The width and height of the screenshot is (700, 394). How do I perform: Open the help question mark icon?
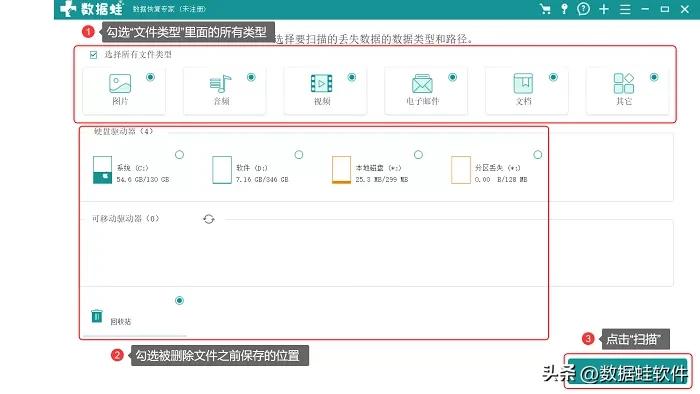pos(583,9)
